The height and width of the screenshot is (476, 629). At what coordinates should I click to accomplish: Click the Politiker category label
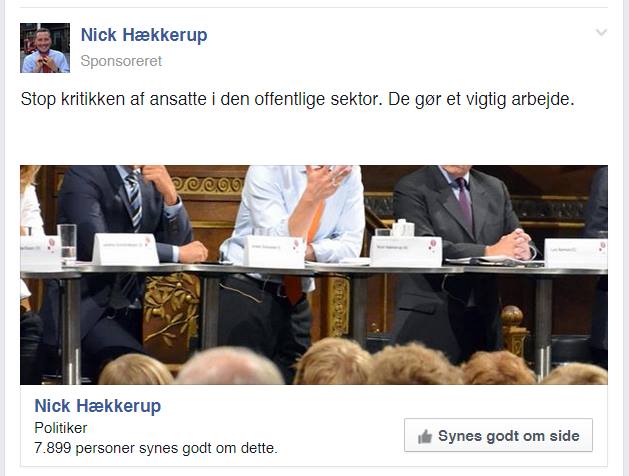tap(61, 428)
